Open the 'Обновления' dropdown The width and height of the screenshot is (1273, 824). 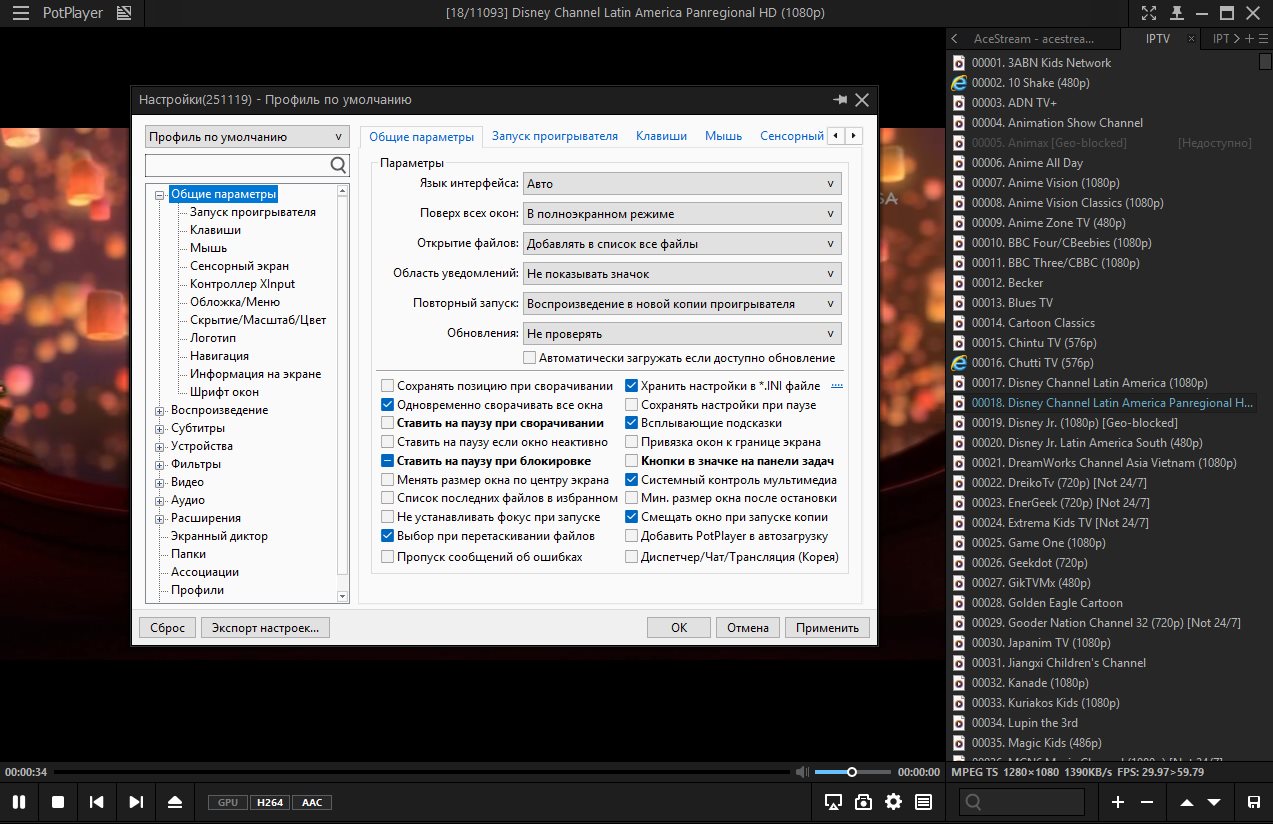tap(682, 334)
